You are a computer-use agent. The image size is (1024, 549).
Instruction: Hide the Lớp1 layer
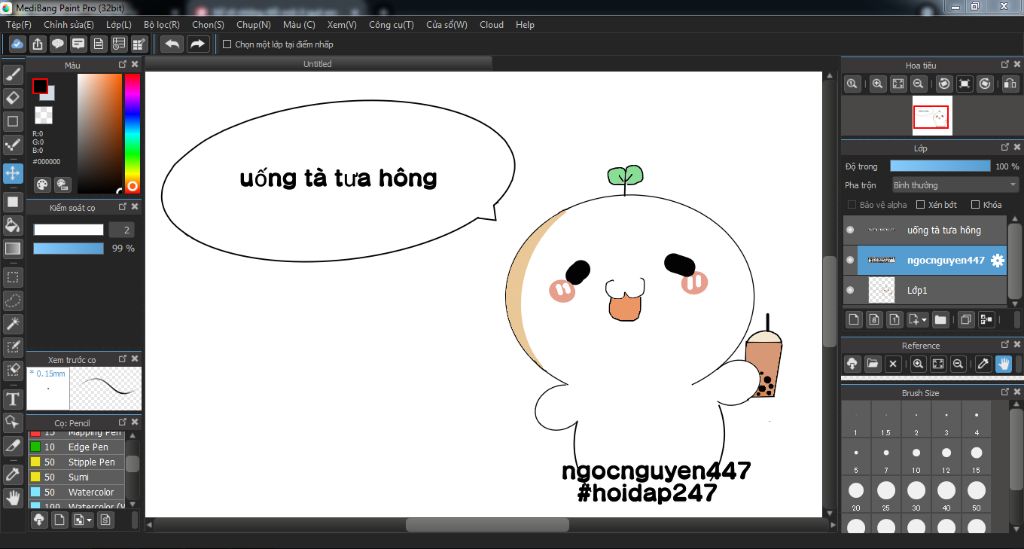tap(850, 290)
